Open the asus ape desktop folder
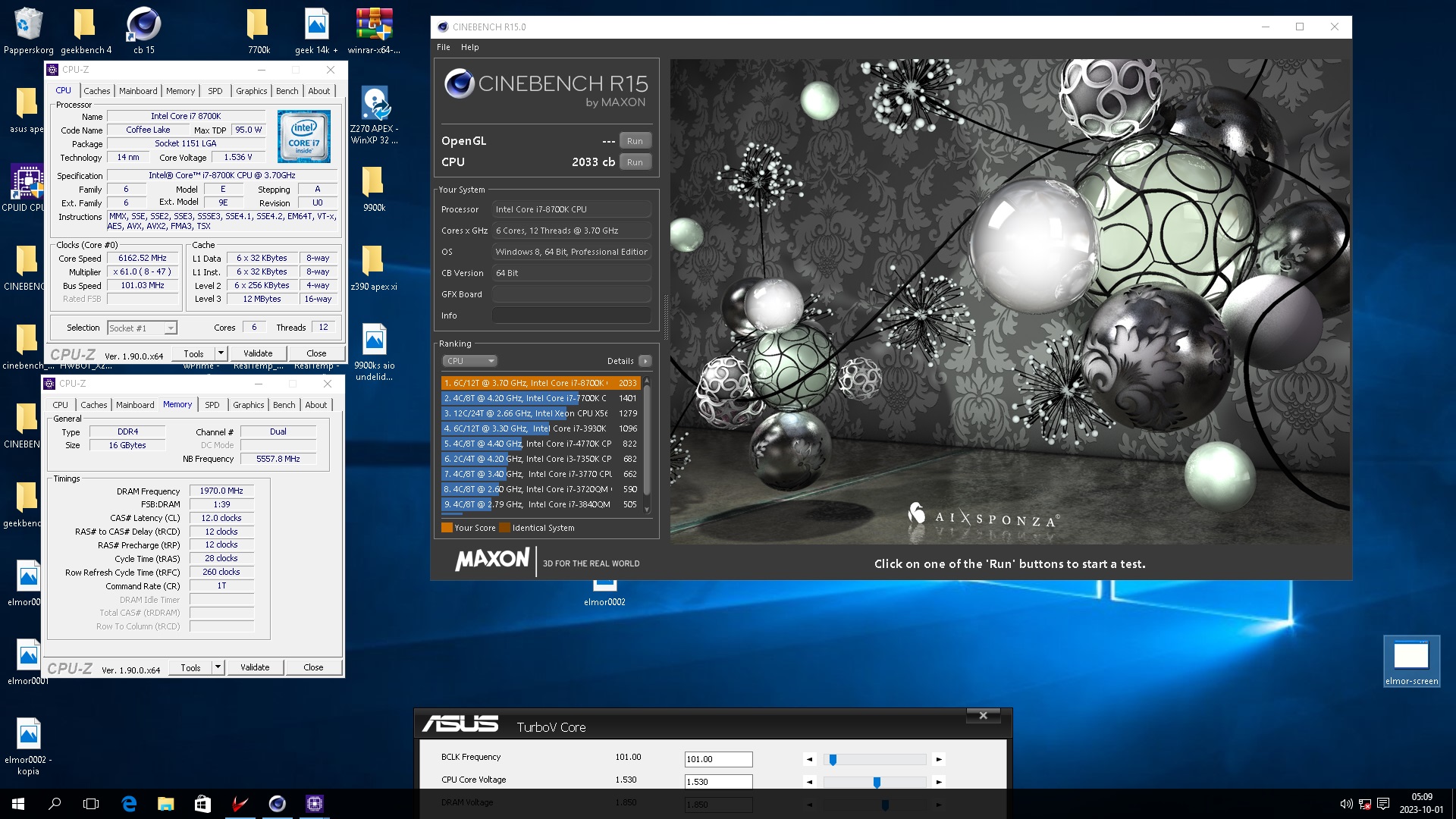The width and height of the screenshot is (1456, 819). (27, 109)
